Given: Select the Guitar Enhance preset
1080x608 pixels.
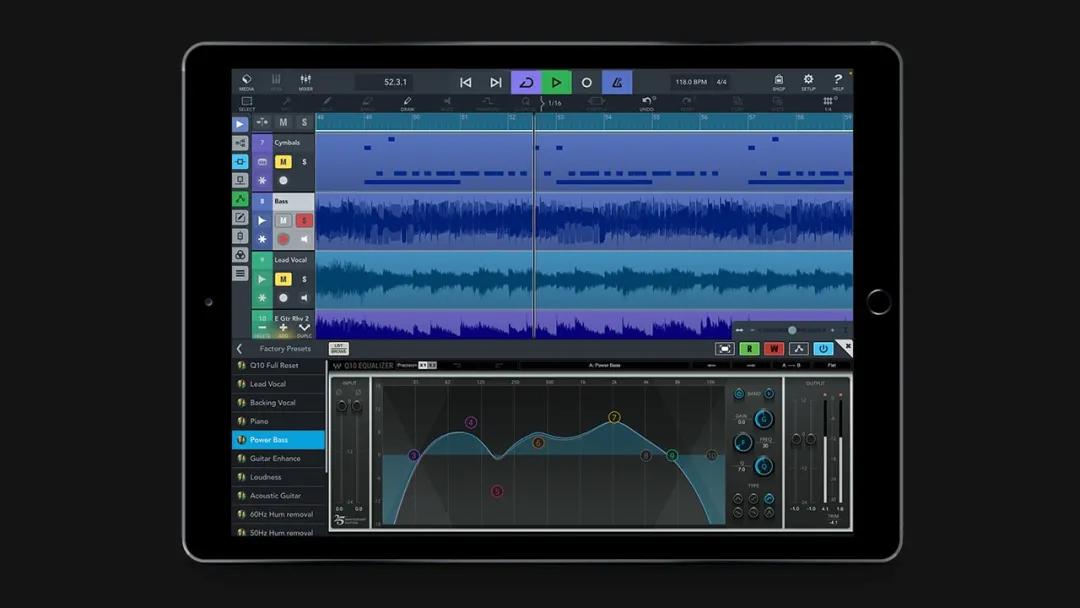Looking at the screenshot, I should [x=279, y=458].
